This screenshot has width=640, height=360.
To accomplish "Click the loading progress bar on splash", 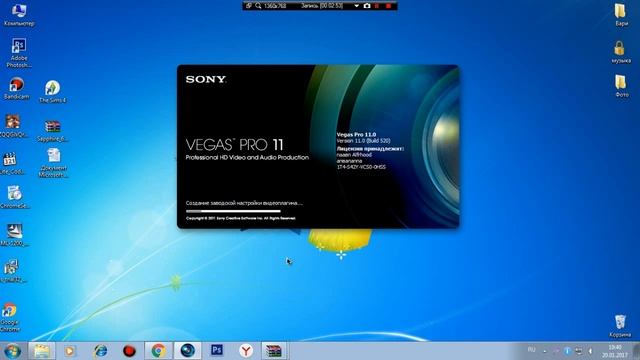I will point(233,211).
